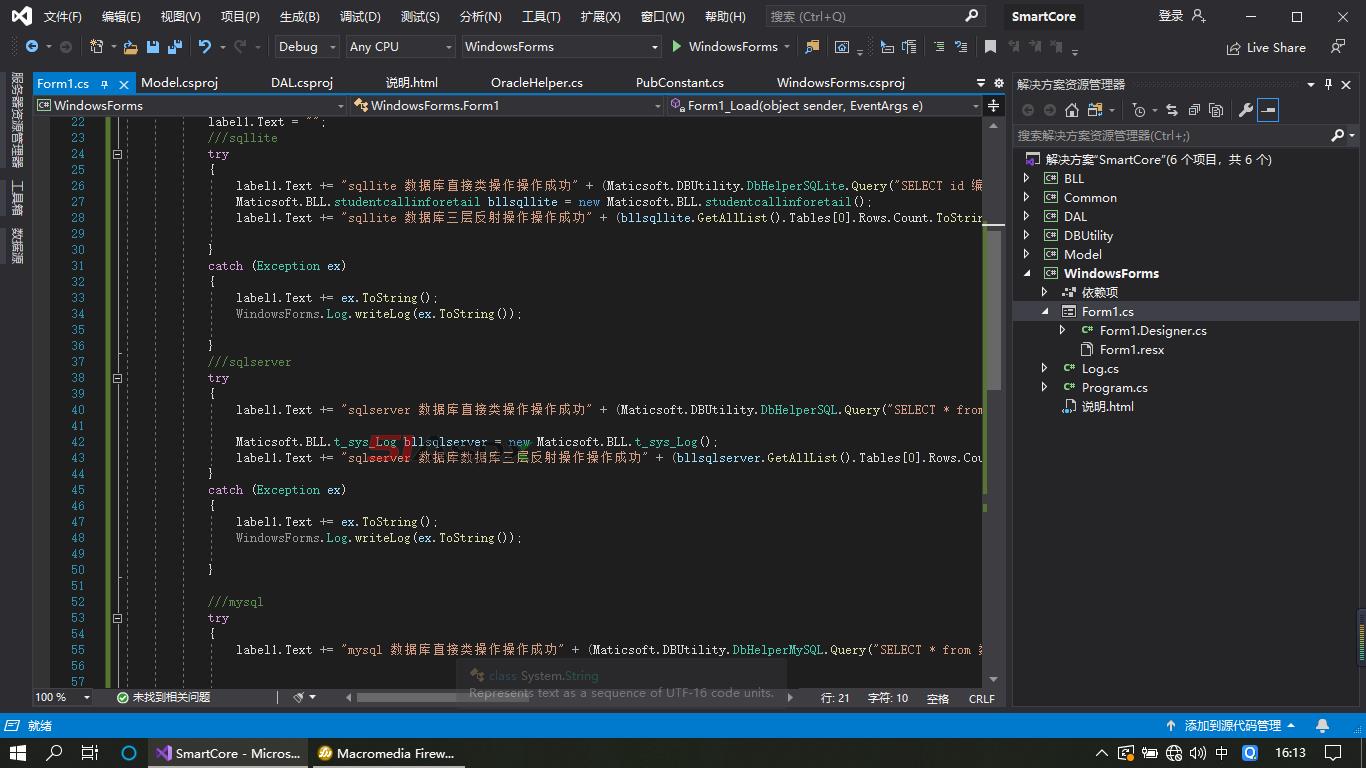1366x768 pixels.
Task: Select Log.cs in Solution Explorer
Action: [x=1100, y=368]
